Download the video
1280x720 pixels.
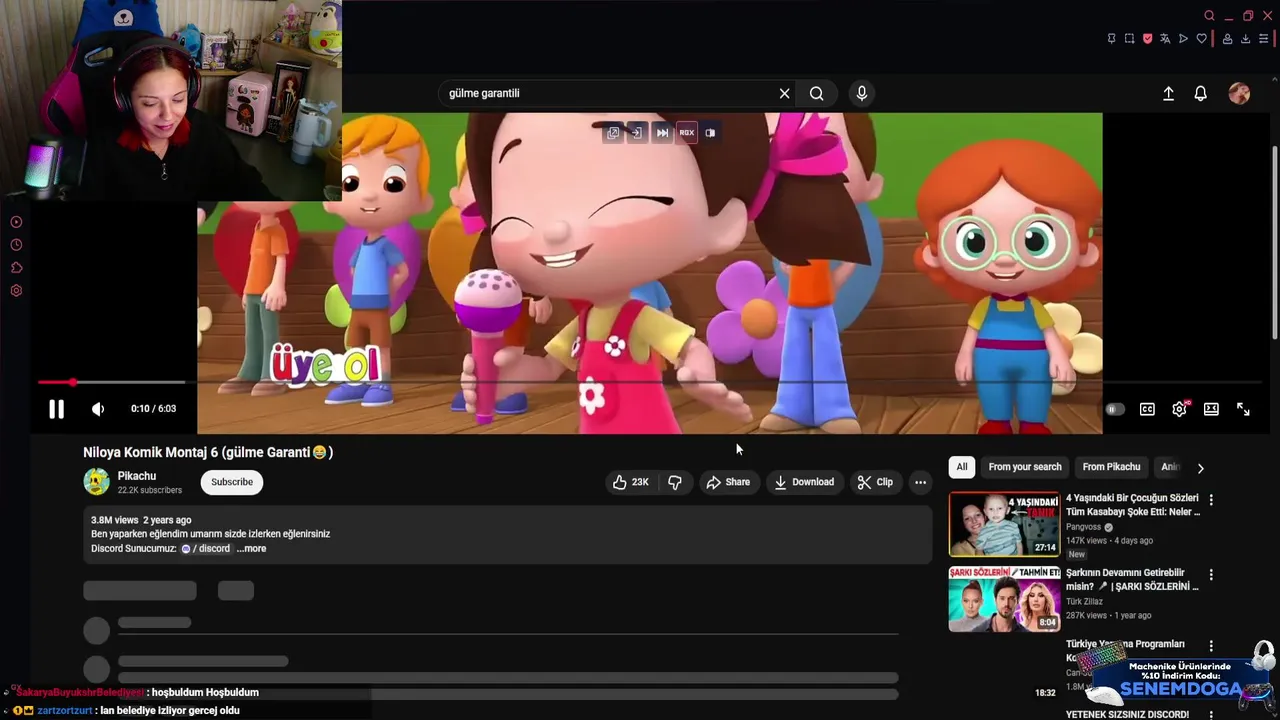pos(804,482)
